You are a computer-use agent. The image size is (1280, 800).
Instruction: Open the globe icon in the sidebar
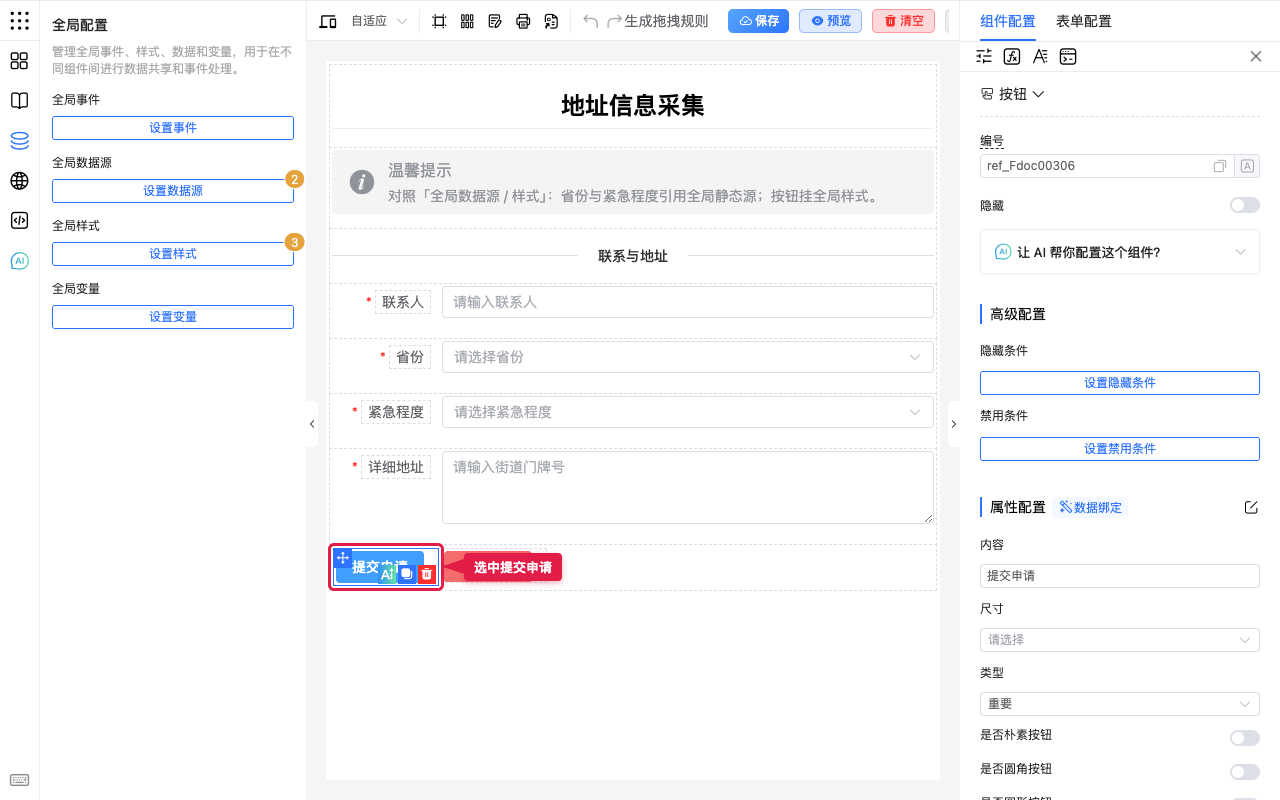click(19, 181)
